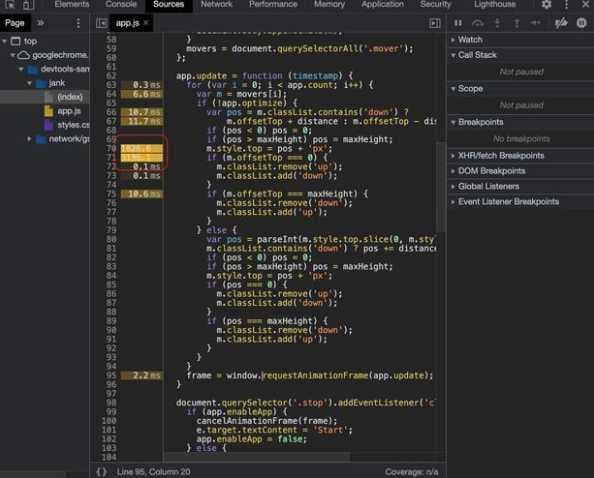
Task: Click line number 63 gutter
Action: [111, 84]
